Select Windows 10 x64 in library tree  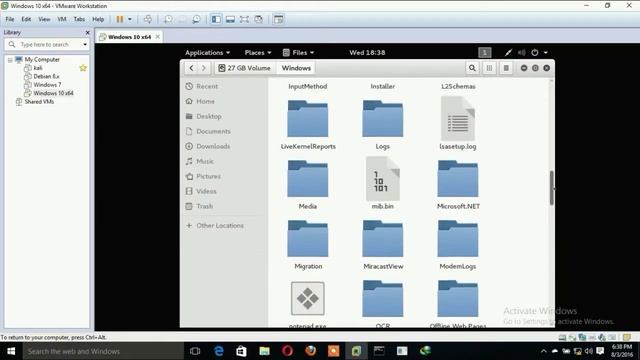[53, 93]
